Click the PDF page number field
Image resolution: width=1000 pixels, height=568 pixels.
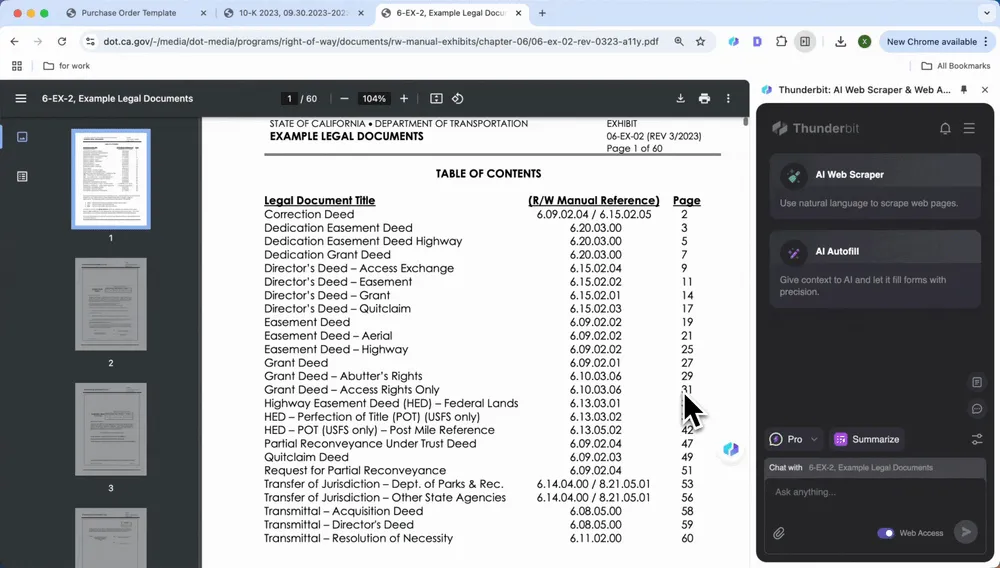[x=289, y=98]
